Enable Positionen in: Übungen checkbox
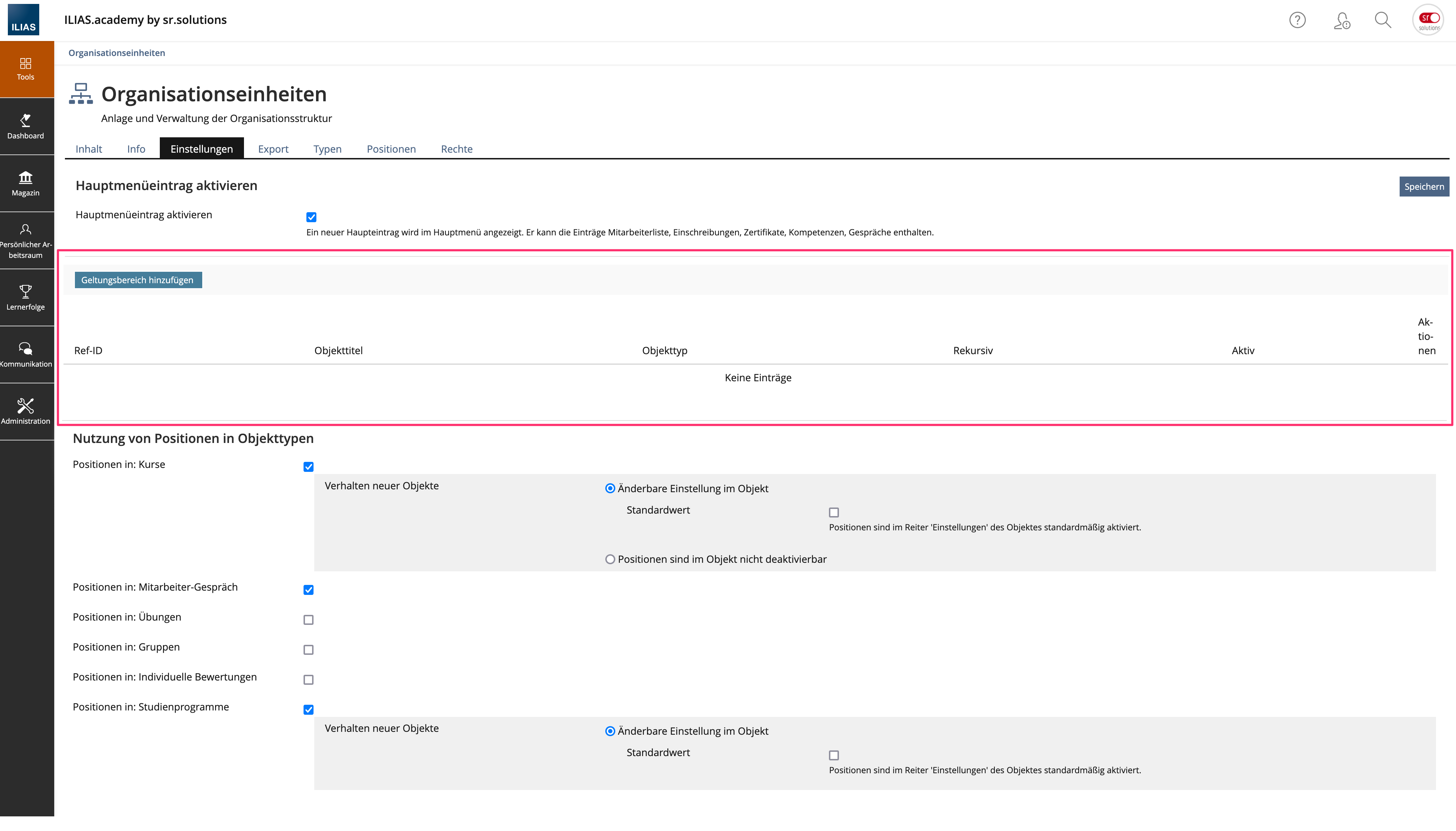 pyautogui.click(x=308, y=620)
